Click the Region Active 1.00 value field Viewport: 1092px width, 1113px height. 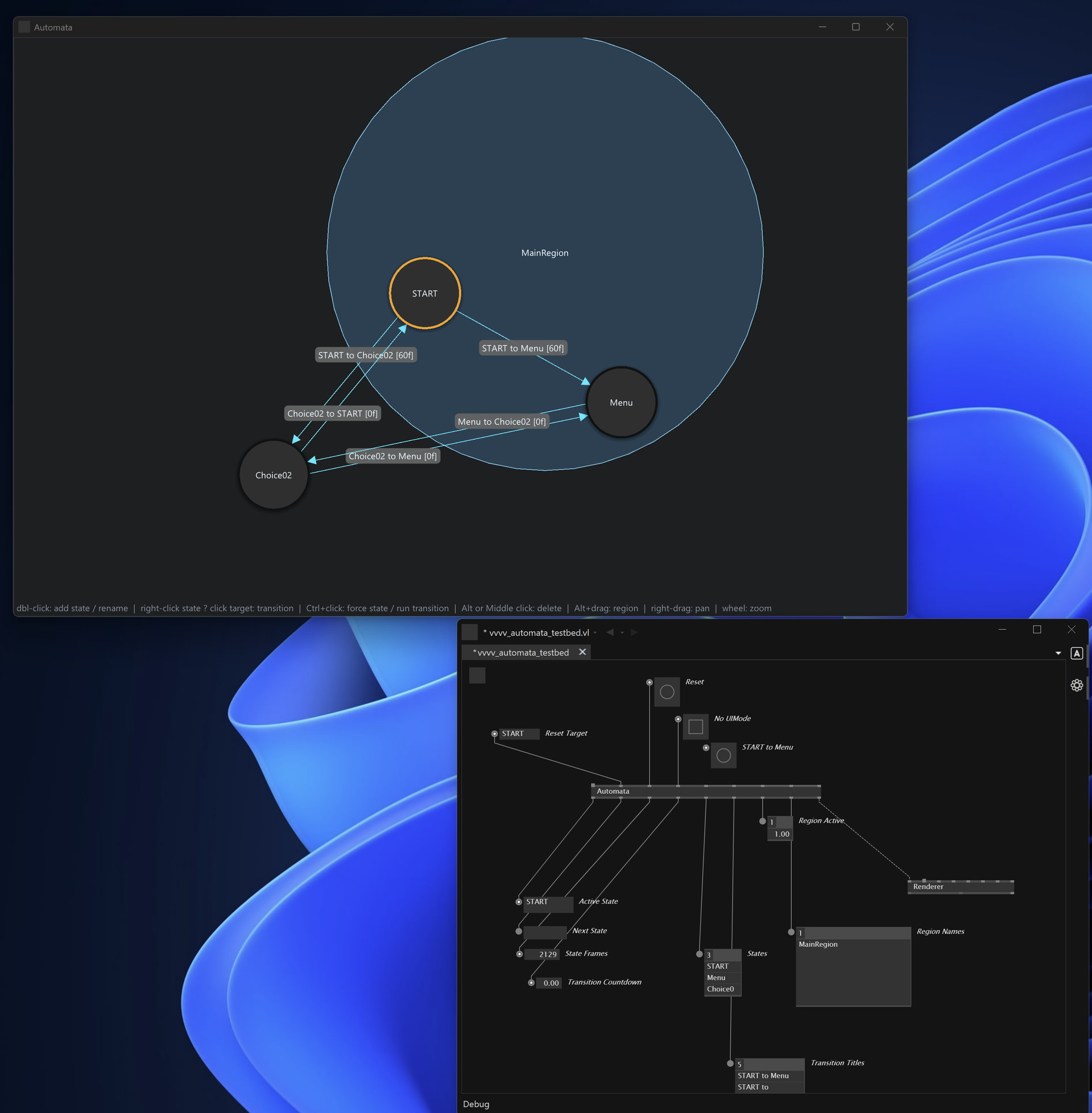tap(780, 834)
